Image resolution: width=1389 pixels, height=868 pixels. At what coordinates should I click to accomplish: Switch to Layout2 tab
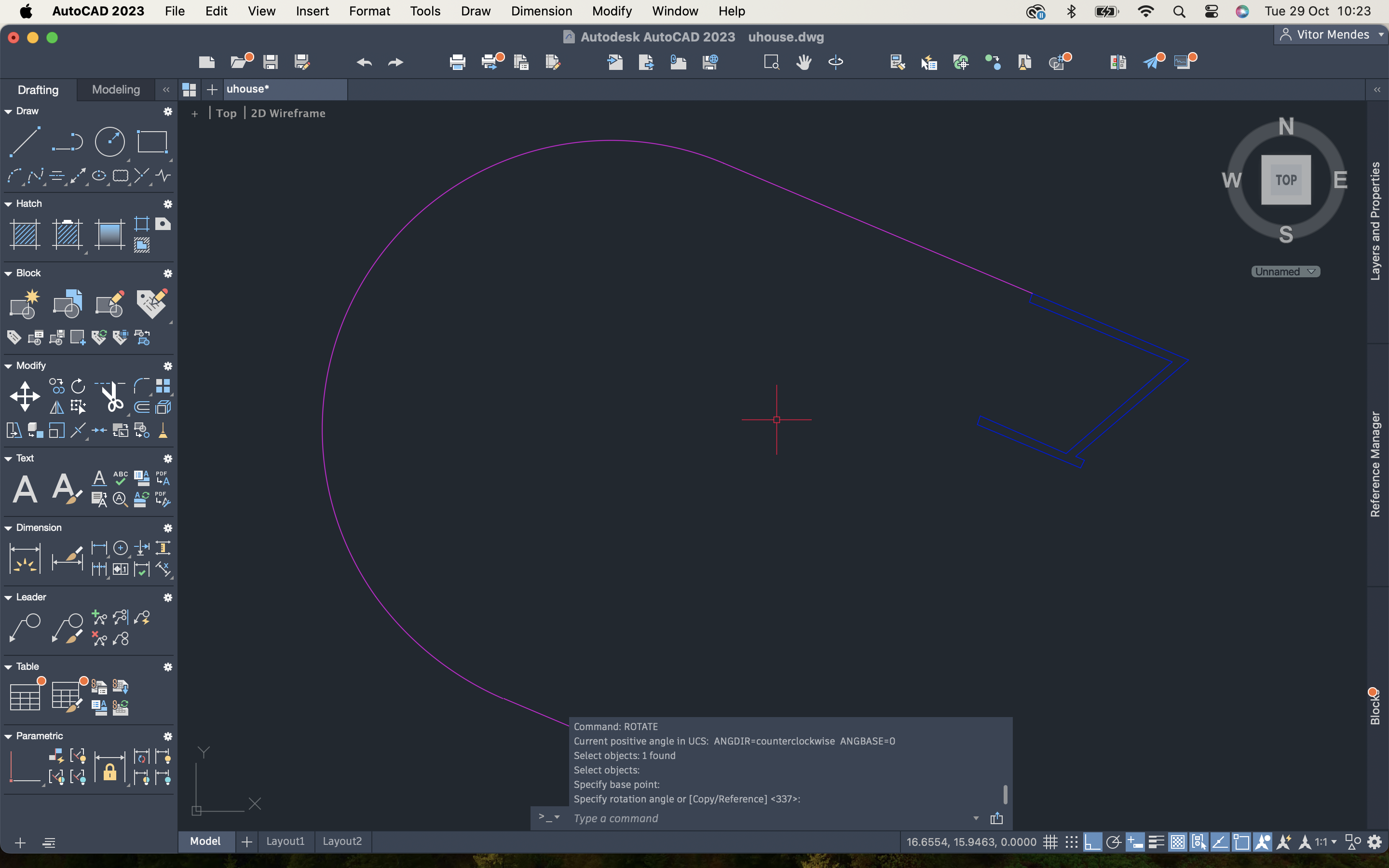pos(342,841)
